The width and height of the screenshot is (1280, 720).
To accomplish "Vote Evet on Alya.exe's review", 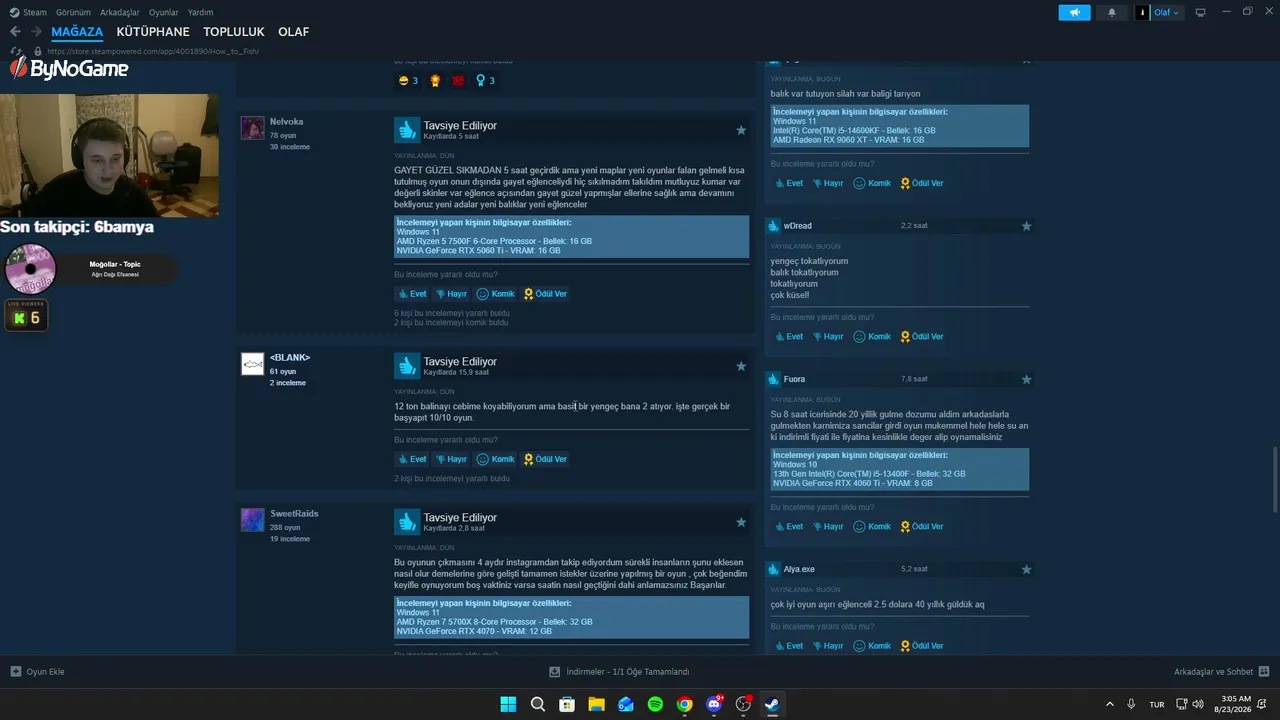I will (789, 646).
